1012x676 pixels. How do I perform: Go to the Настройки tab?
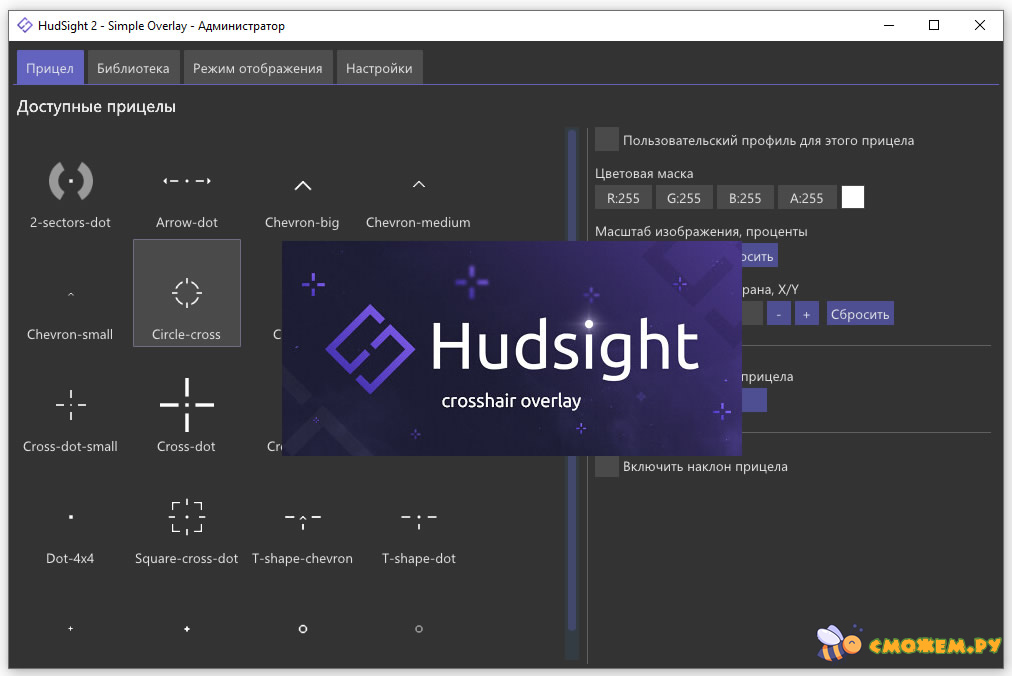(x=379, y=68)
